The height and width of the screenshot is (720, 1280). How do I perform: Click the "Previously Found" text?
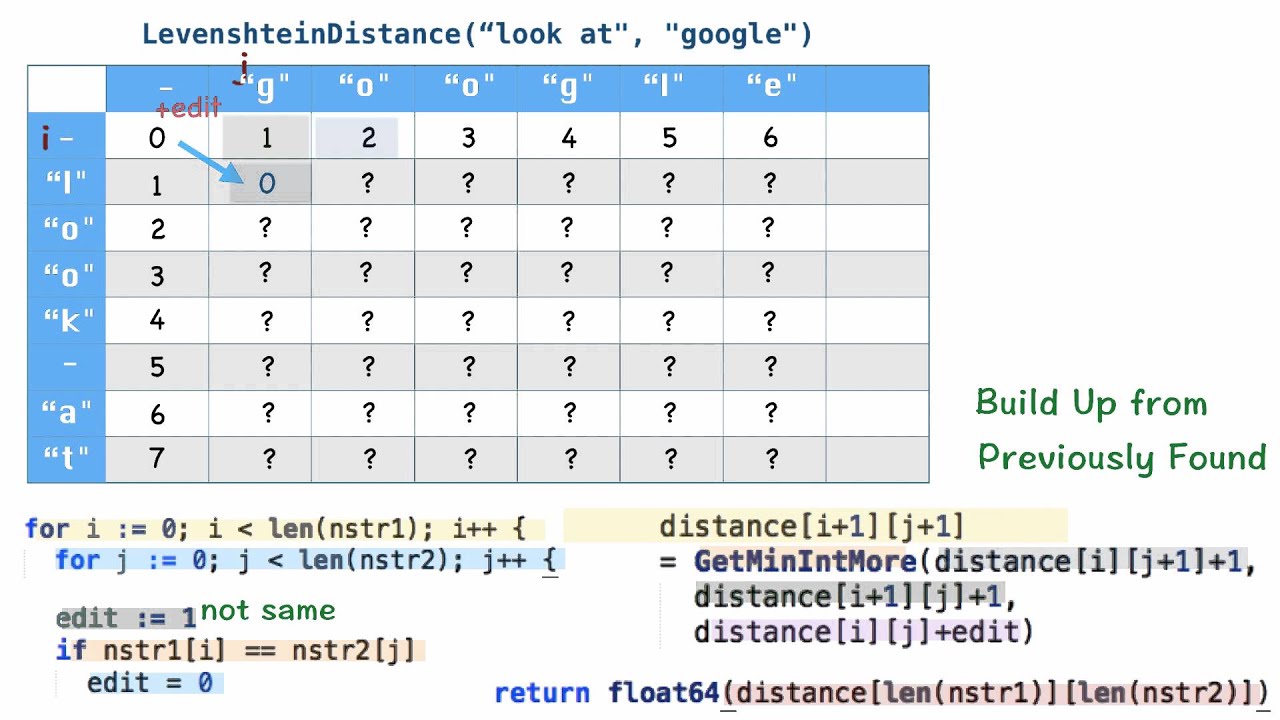tap(1122, 457)
